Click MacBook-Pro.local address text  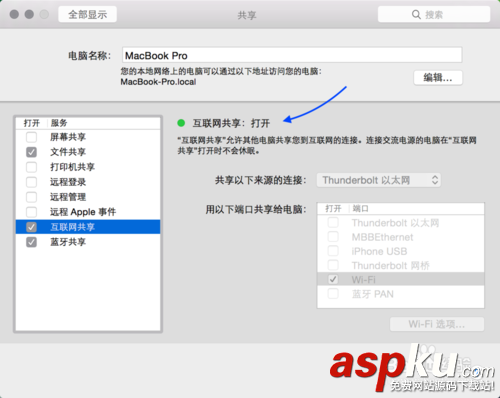point(158,82)
